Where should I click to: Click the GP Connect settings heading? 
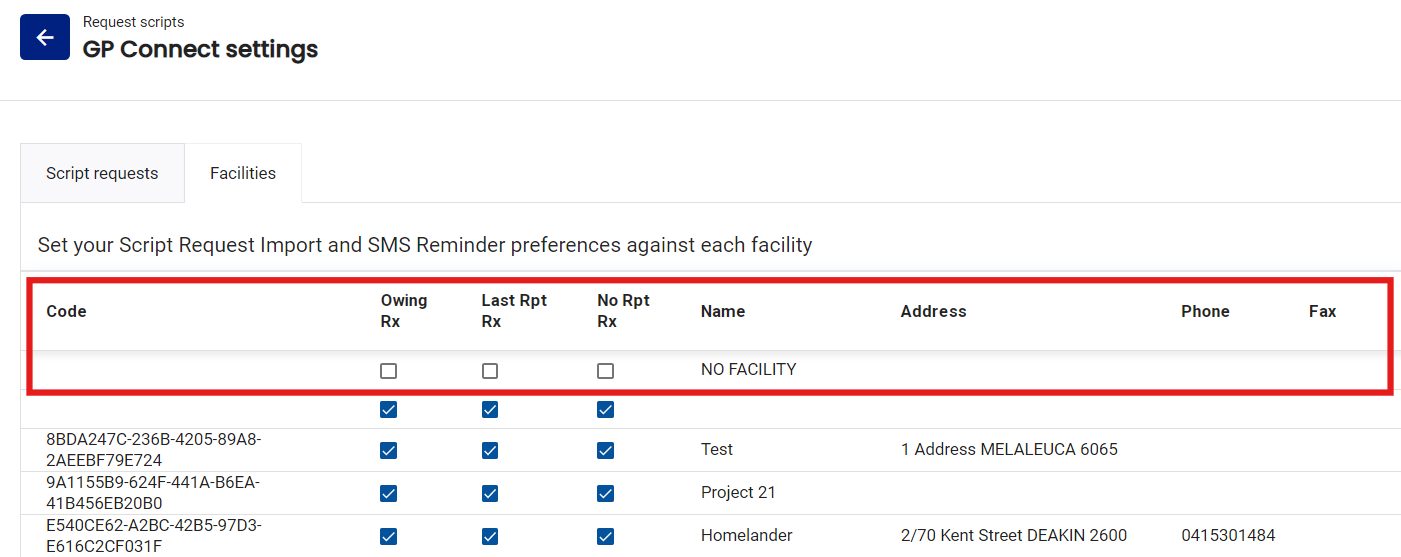coord(200,48)
